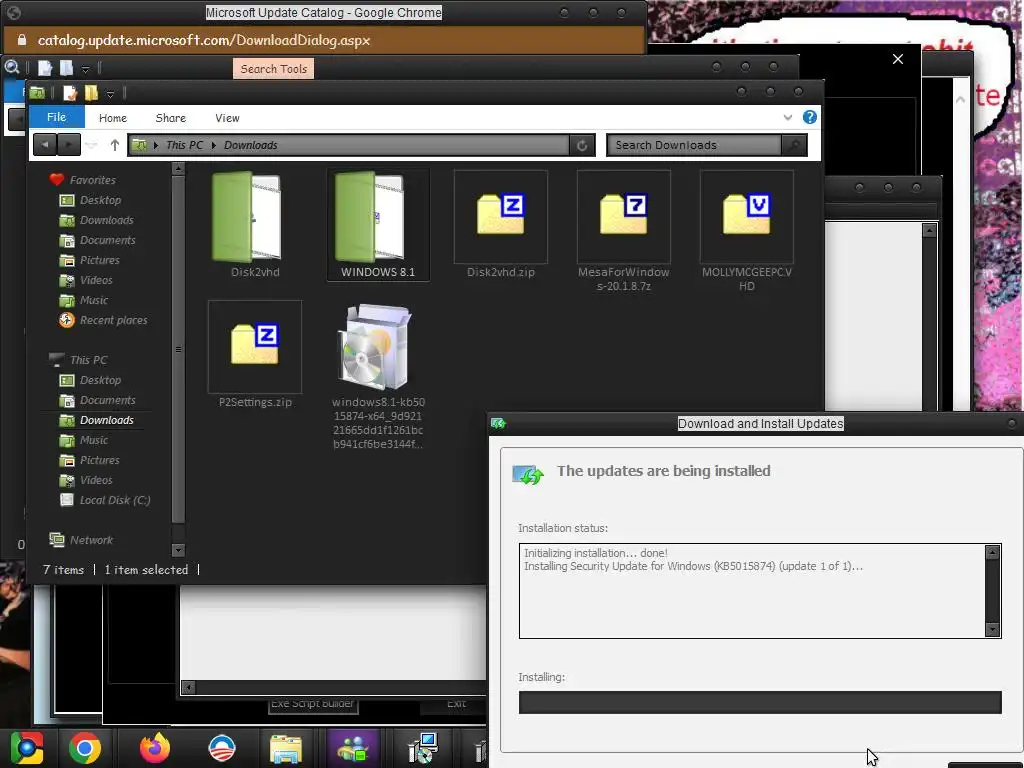
Task: Open the Messenger icon on the taskbar
Action: coord(353,748)
